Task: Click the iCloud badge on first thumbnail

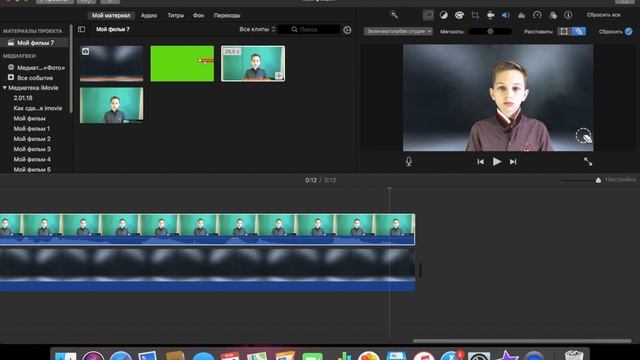Action: pos(85,51)
